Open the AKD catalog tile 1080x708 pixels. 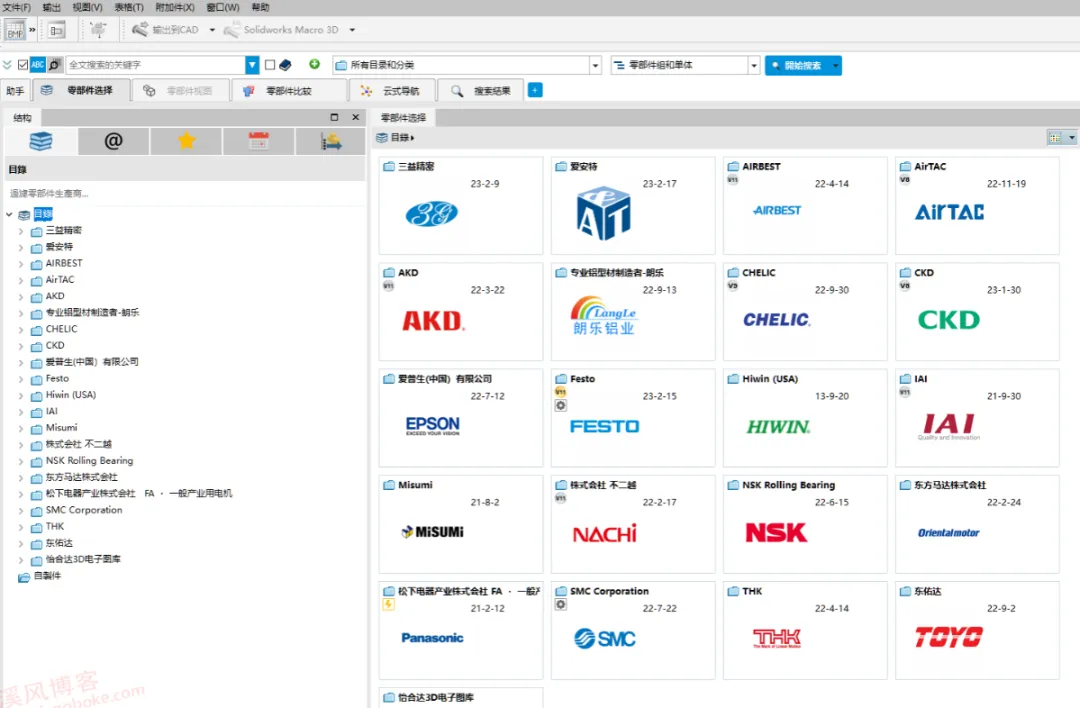tap(461, 312)
